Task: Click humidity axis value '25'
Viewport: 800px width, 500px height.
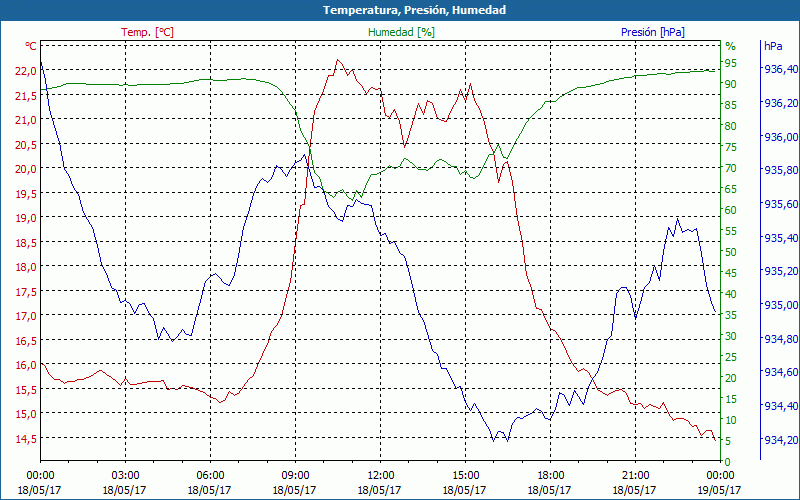Action: (x=731, y=357)
